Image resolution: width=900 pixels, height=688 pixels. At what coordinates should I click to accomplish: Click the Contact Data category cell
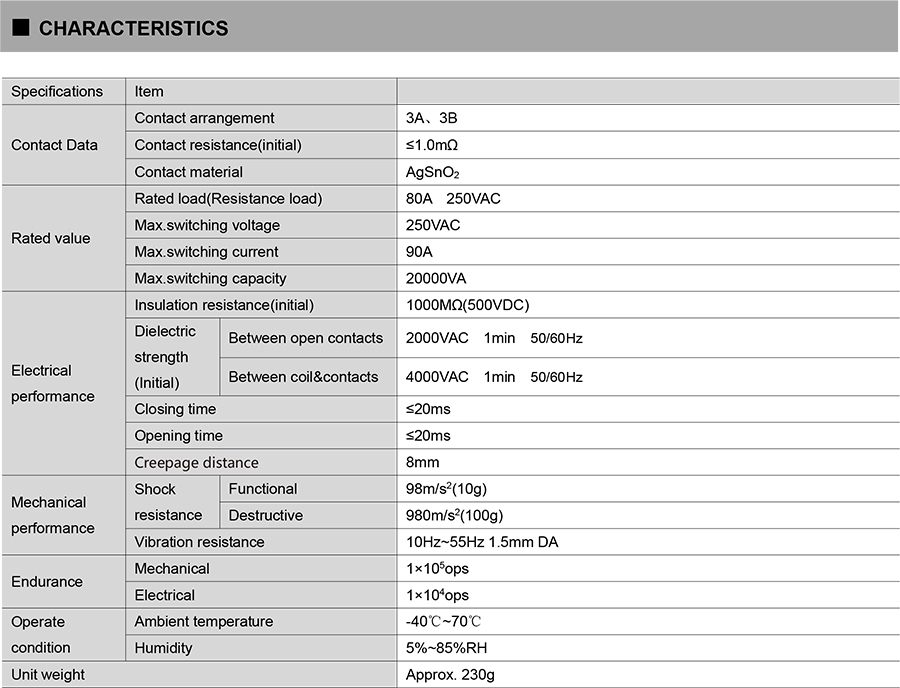pyautogui.click(x=55, y=145)
